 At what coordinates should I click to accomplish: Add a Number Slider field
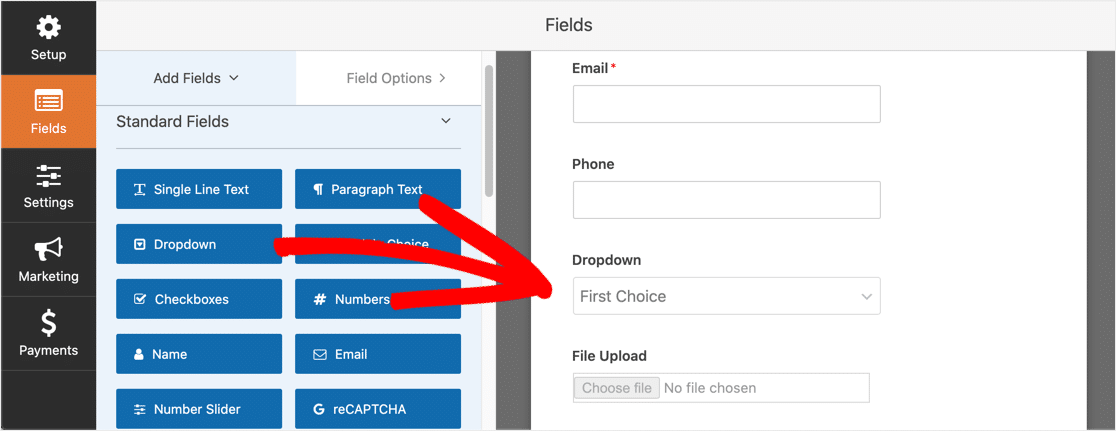pyautogui.click(x=199, y=409)
